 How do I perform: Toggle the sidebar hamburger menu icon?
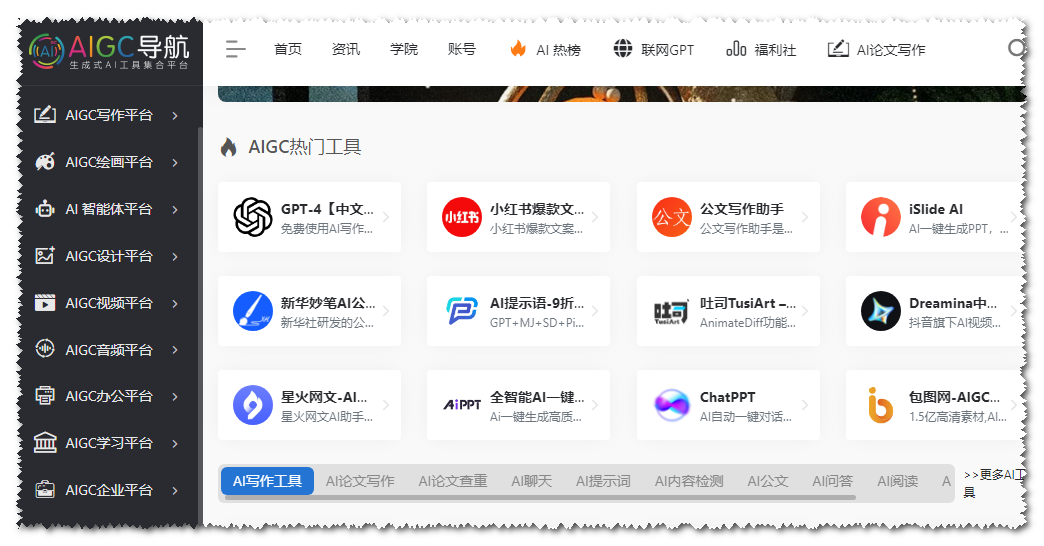coord(235,49)
